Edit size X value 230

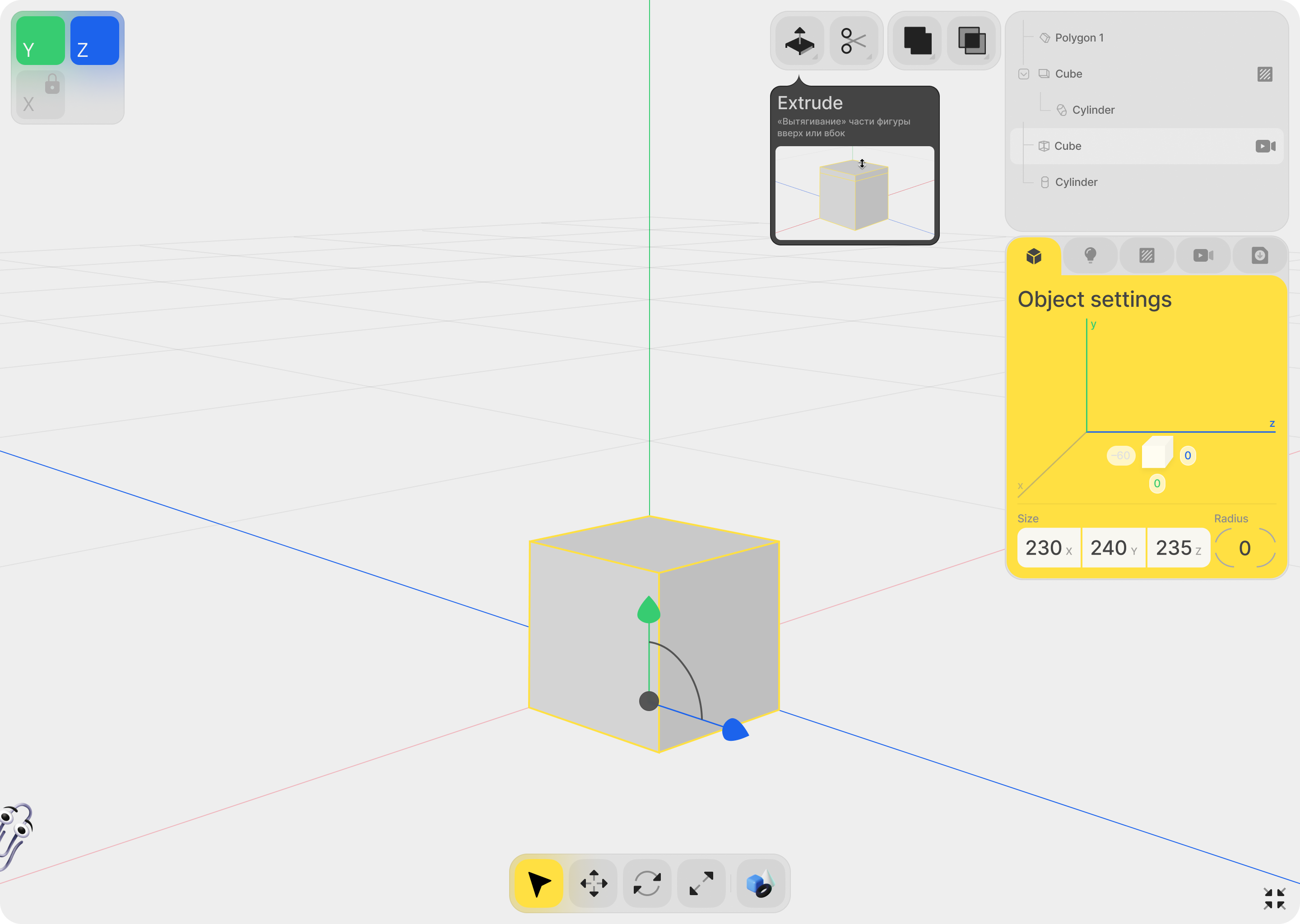(1049, 548)
